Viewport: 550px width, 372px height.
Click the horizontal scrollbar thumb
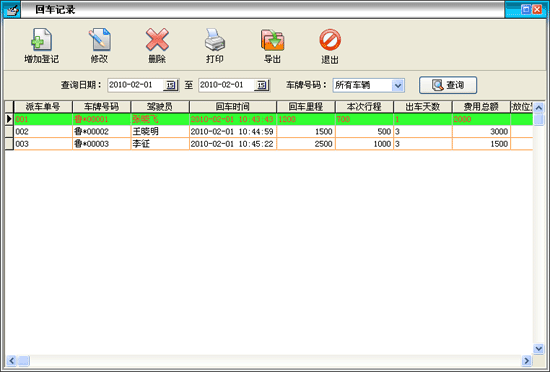[24, 360]
